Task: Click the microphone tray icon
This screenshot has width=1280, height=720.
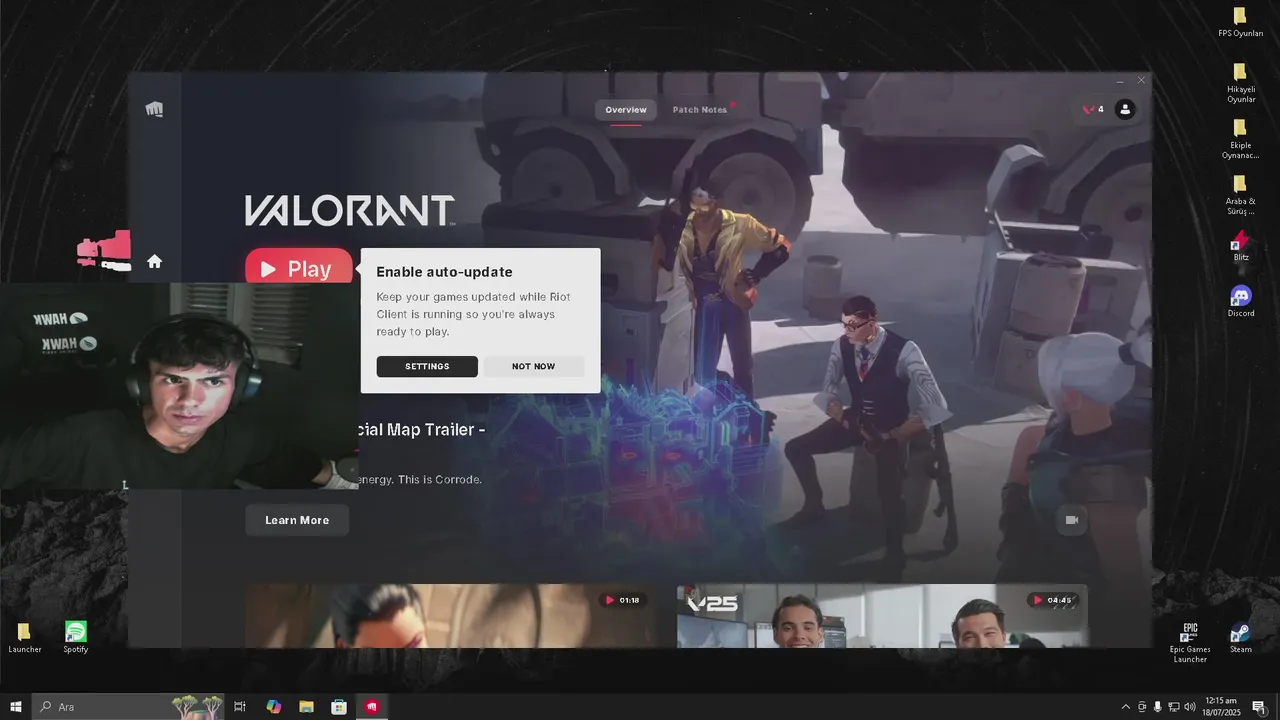Action: [1158, 707]
